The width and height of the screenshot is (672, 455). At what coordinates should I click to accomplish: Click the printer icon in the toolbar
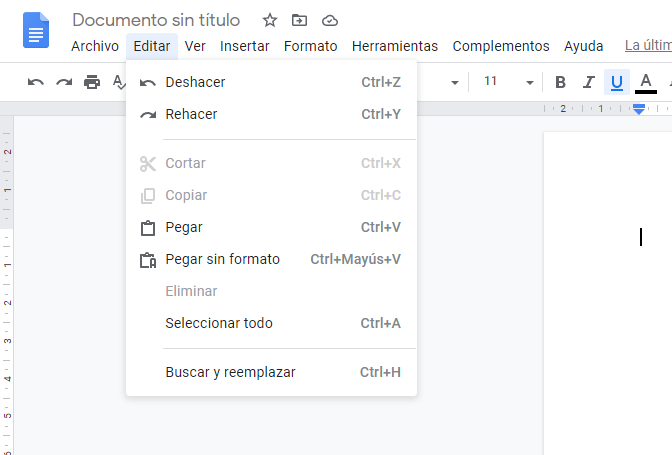(92, 82)
